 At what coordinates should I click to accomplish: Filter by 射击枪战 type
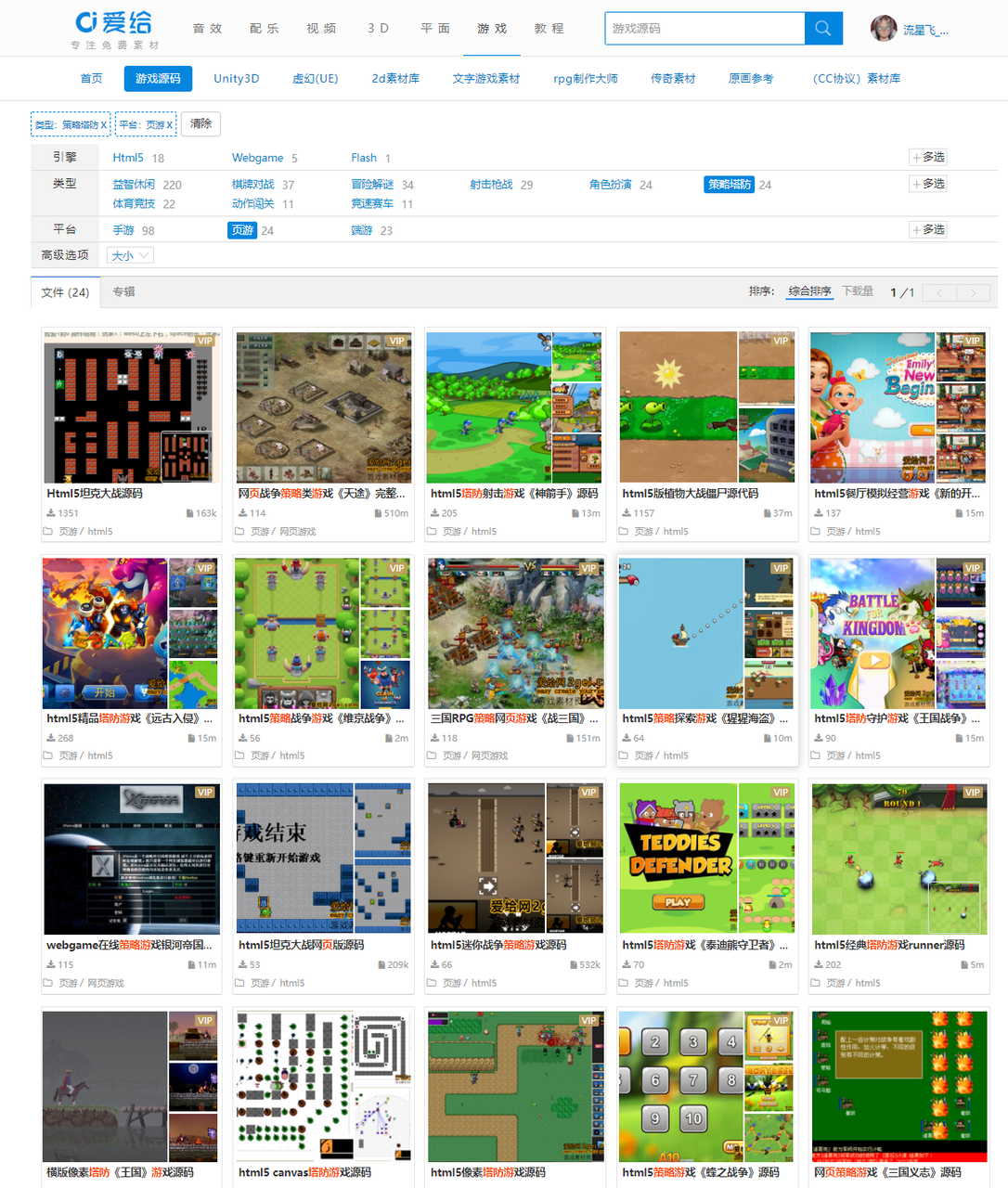[x=491, y=185]
